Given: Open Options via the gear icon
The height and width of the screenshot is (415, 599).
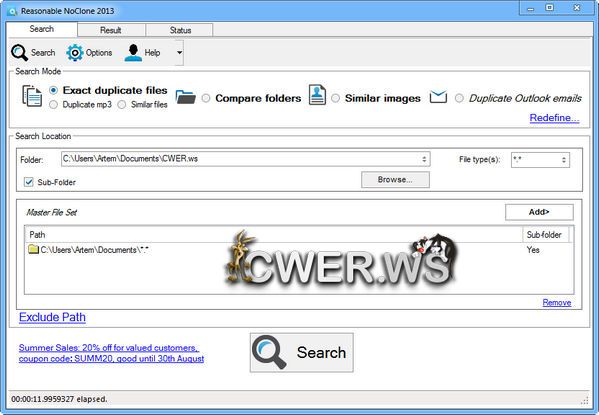Looking at the screenshot, I should click(x=74, y=53).
